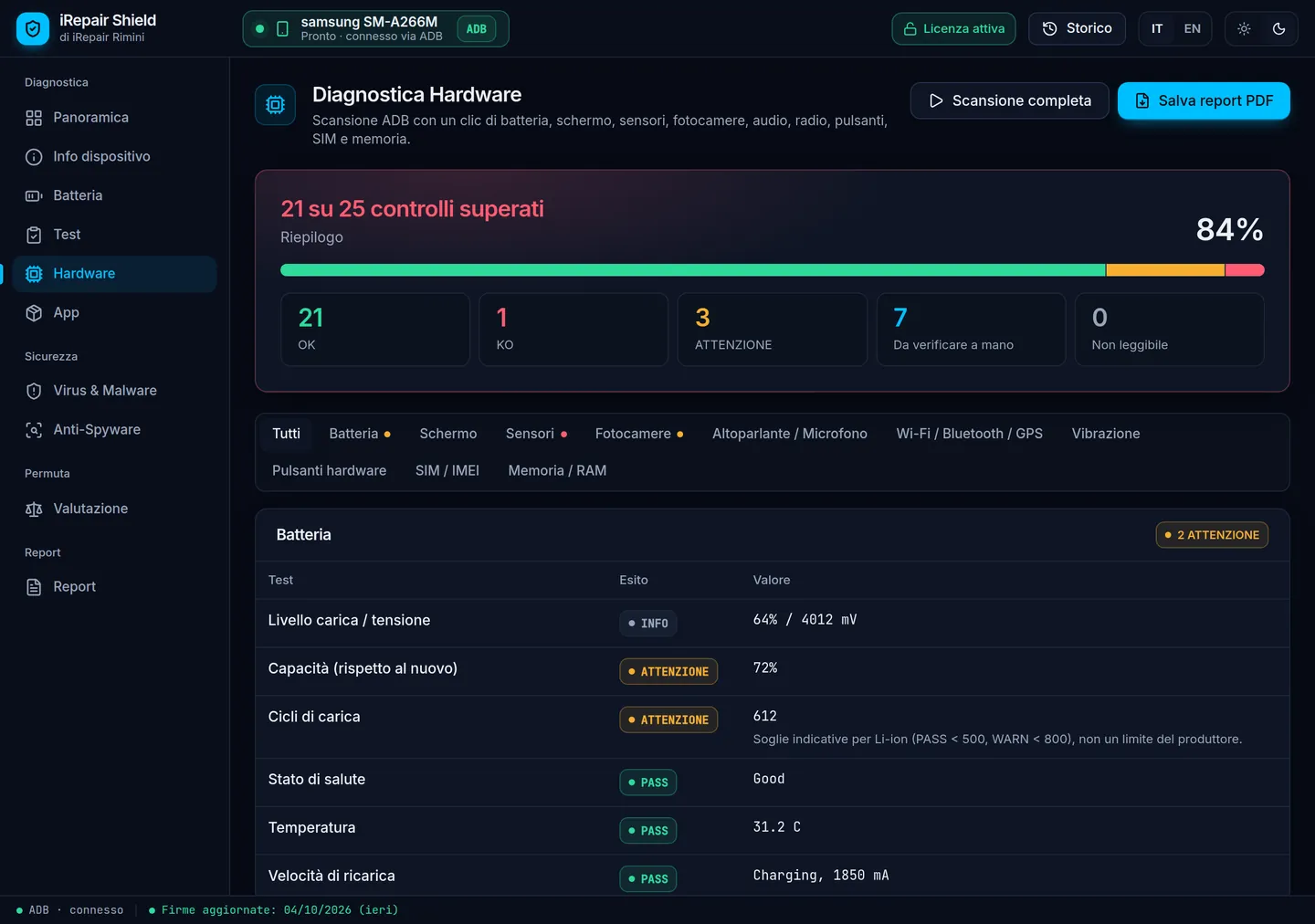Click the play icon in Scansione completa

[936, 100]
